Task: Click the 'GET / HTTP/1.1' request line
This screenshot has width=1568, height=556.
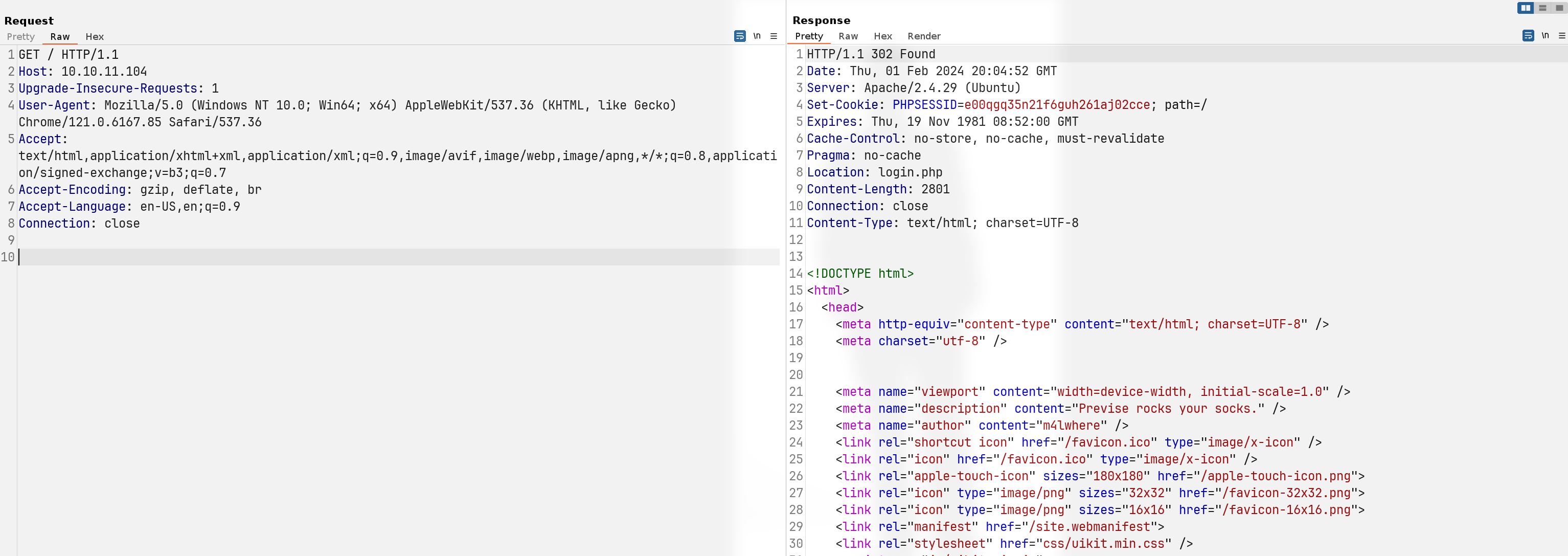Action: point(68,55)
